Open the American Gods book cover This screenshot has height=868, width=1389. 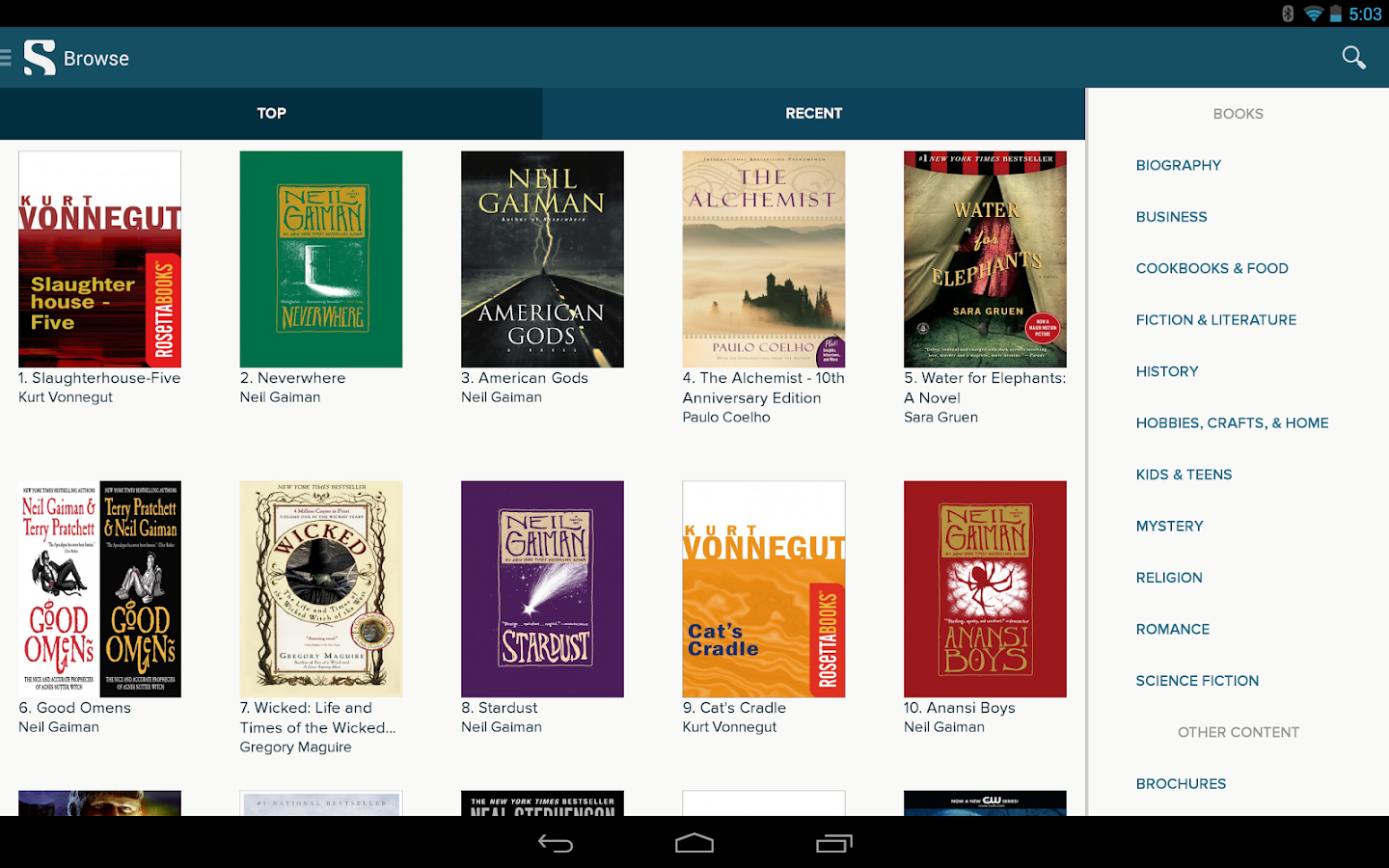[542, 259]
